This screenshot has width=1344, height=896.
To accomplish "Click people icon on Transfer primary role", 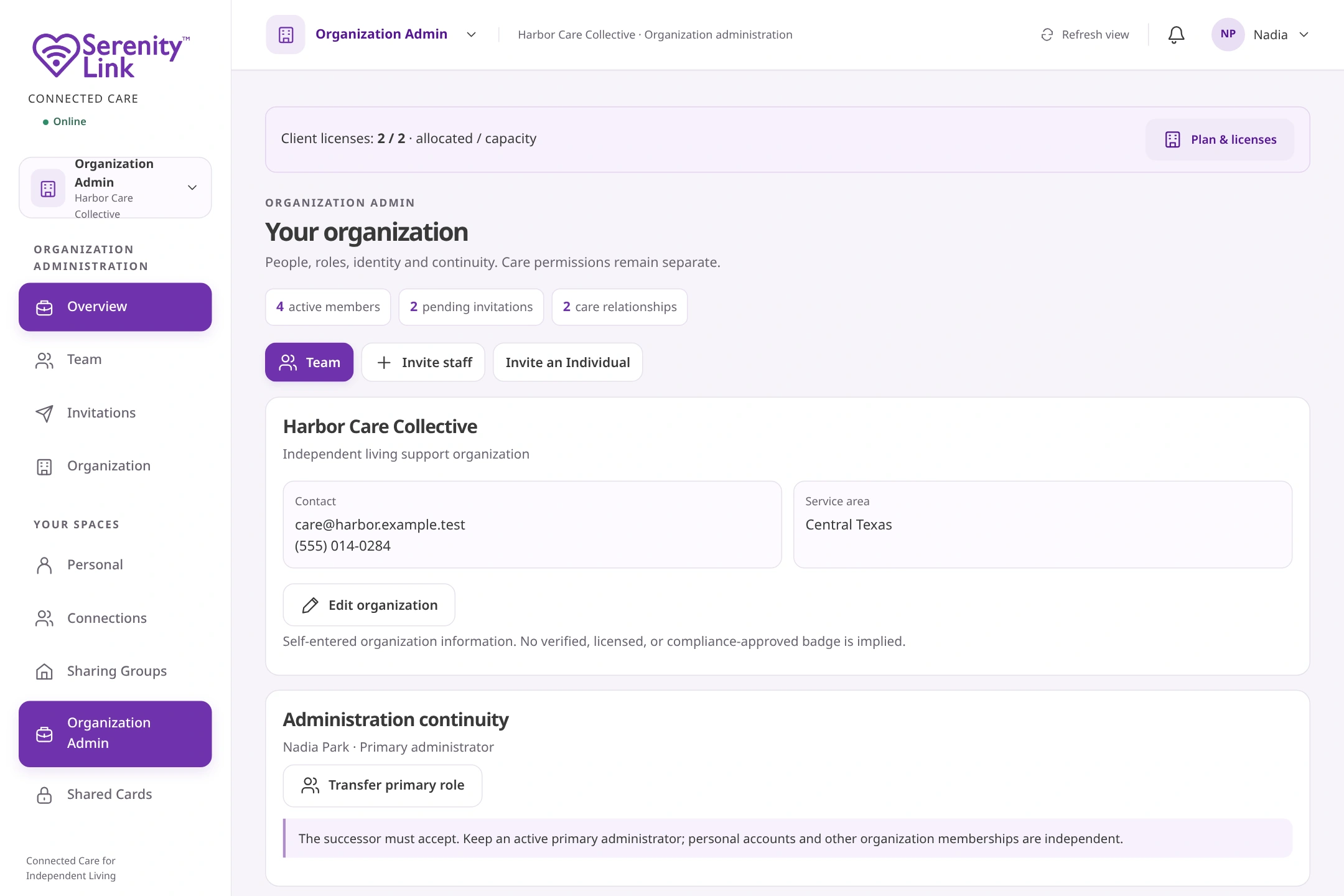I will [x=310, y=786].
